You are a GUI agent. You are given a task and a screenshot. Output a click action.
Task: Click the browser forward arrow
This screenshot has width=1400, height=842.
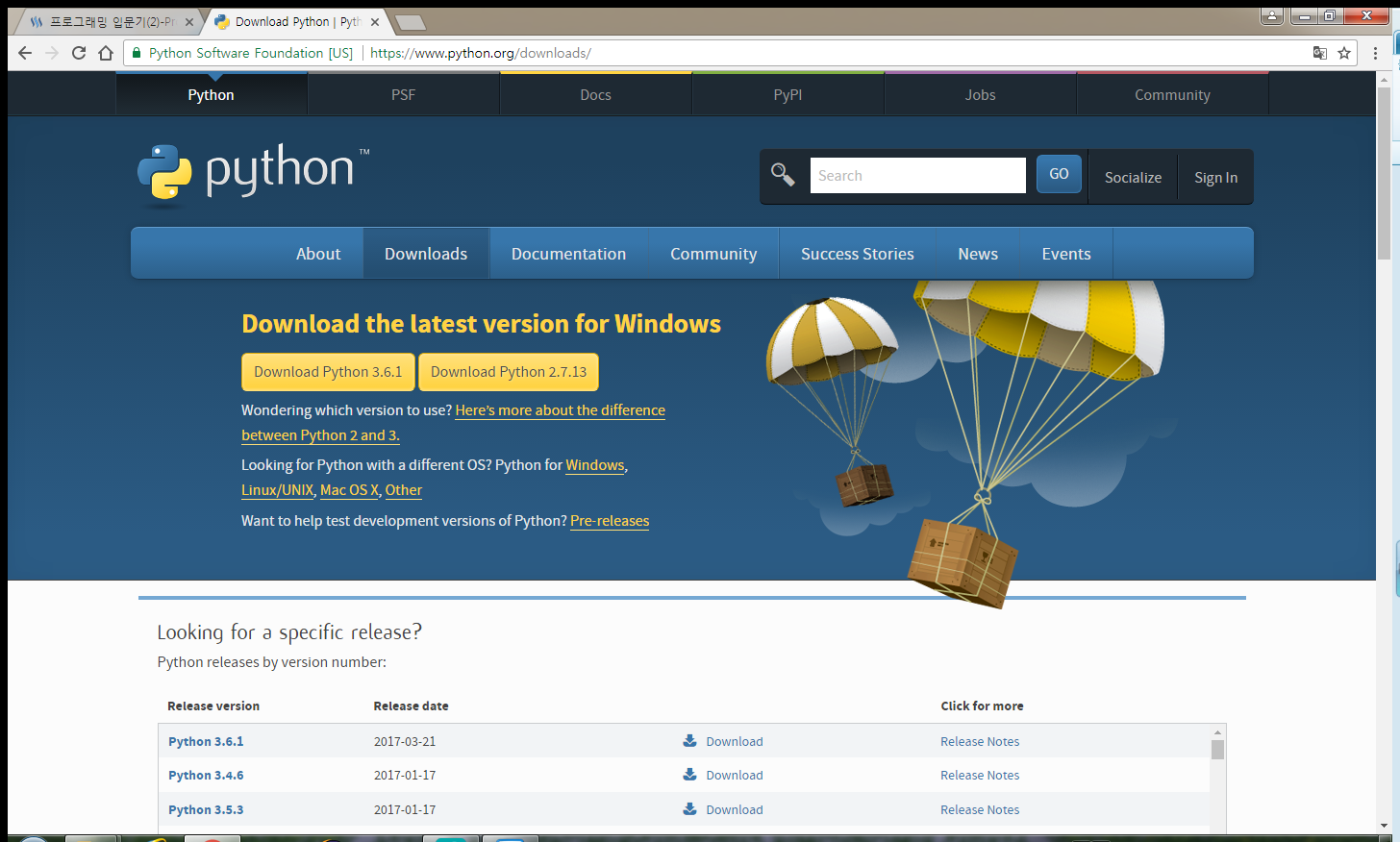pos(52,53)
